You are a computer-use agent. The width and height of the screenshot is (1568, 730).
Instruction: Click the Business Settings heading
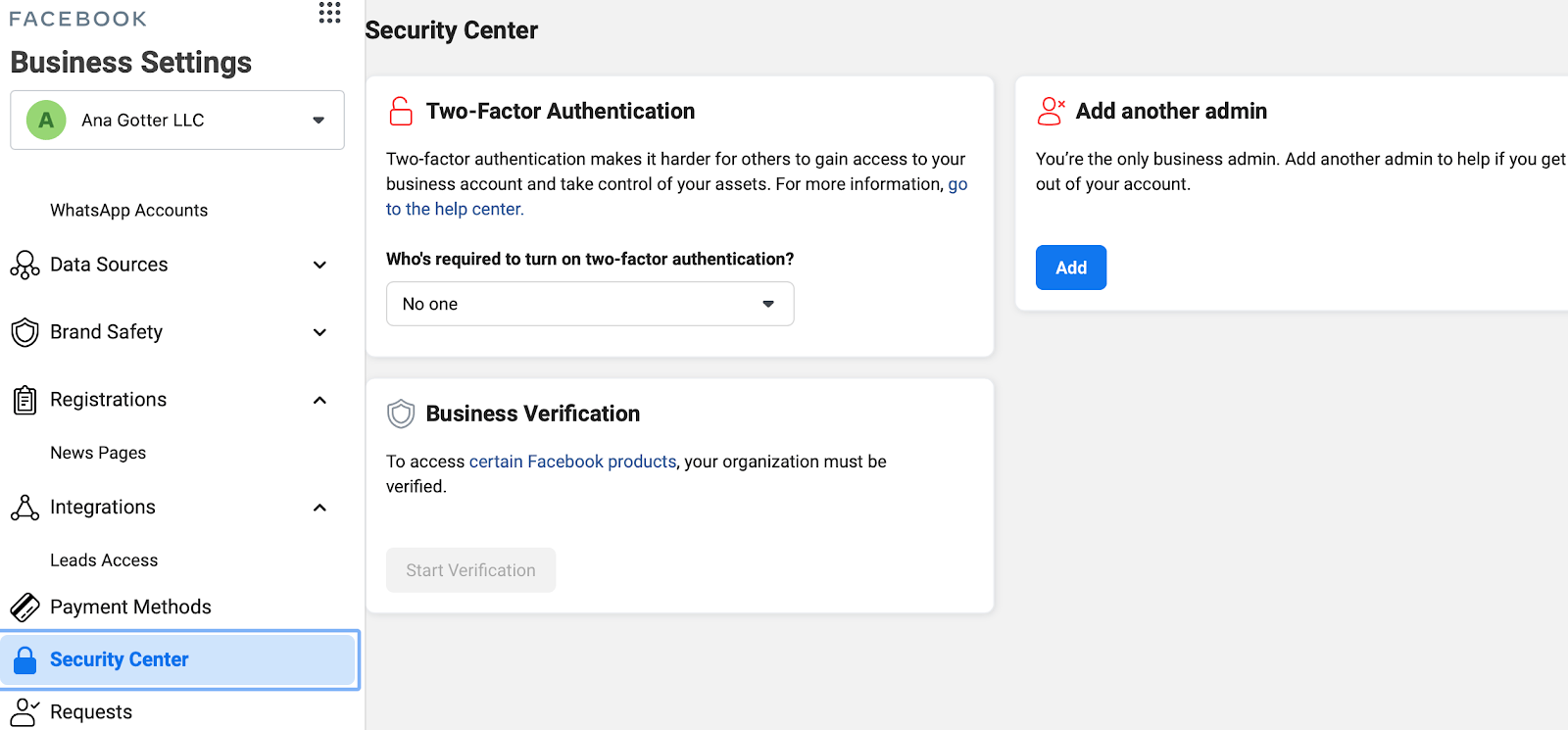click(131, 63)
